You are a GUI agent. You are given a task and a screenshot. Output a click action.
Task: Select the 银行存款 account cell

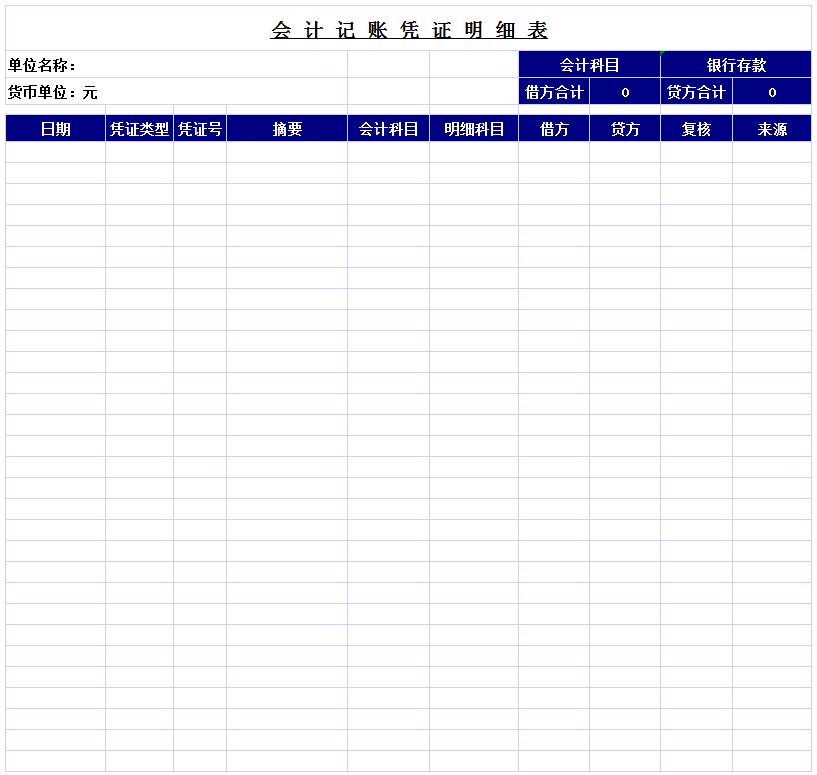pyautogui.click(x=736, y=65)
